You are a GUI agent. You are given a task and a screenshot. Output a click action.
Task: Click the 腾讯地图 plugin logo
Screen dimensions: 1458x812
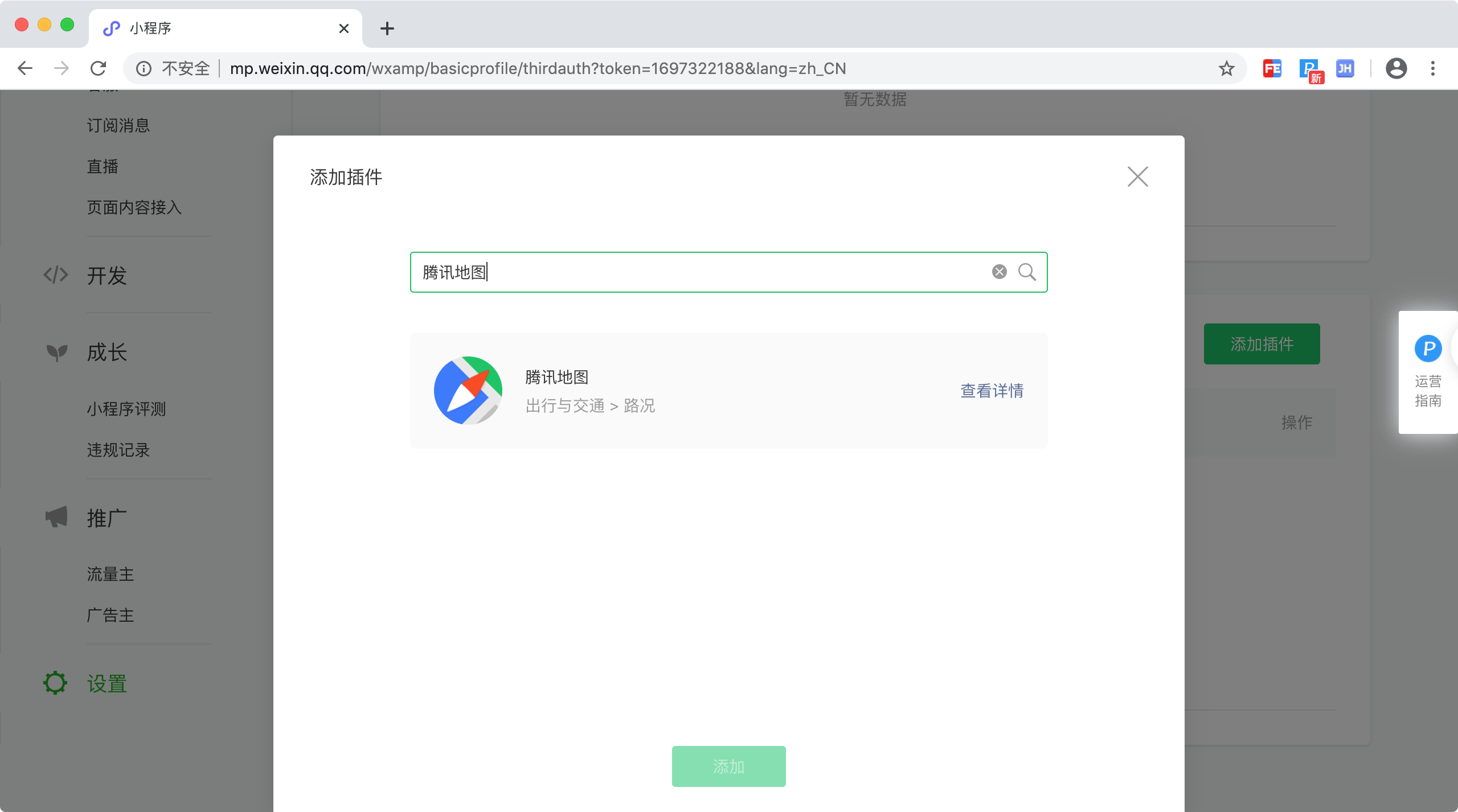(x=468, y=391)
